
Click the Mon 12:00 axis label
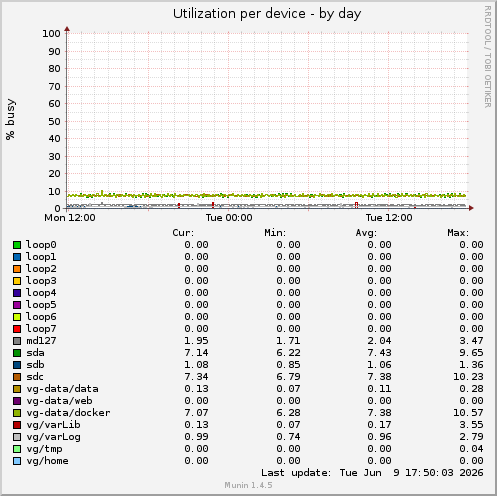click(x=70, y=218)
